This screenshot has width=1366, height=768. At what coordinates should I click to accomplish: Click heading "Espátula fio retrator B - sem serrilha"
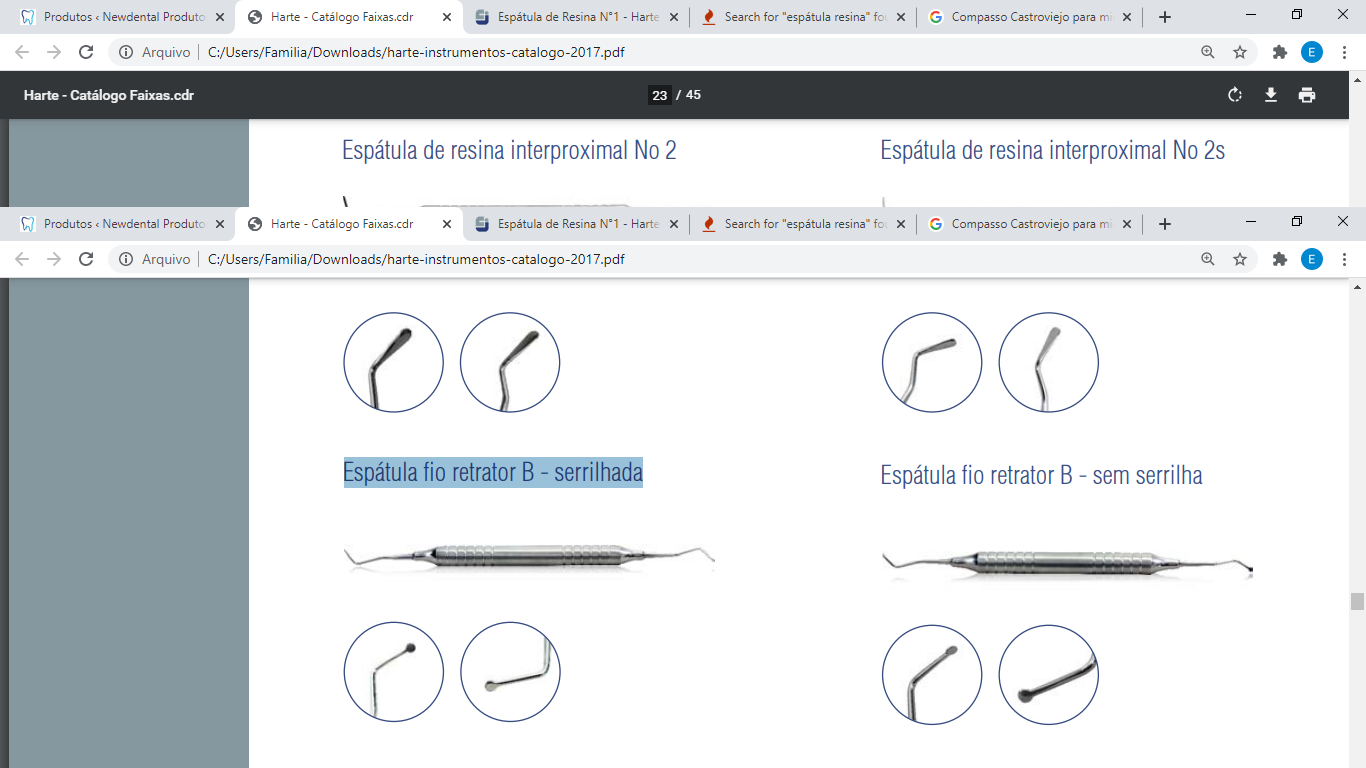click(x=1041, y=475)
